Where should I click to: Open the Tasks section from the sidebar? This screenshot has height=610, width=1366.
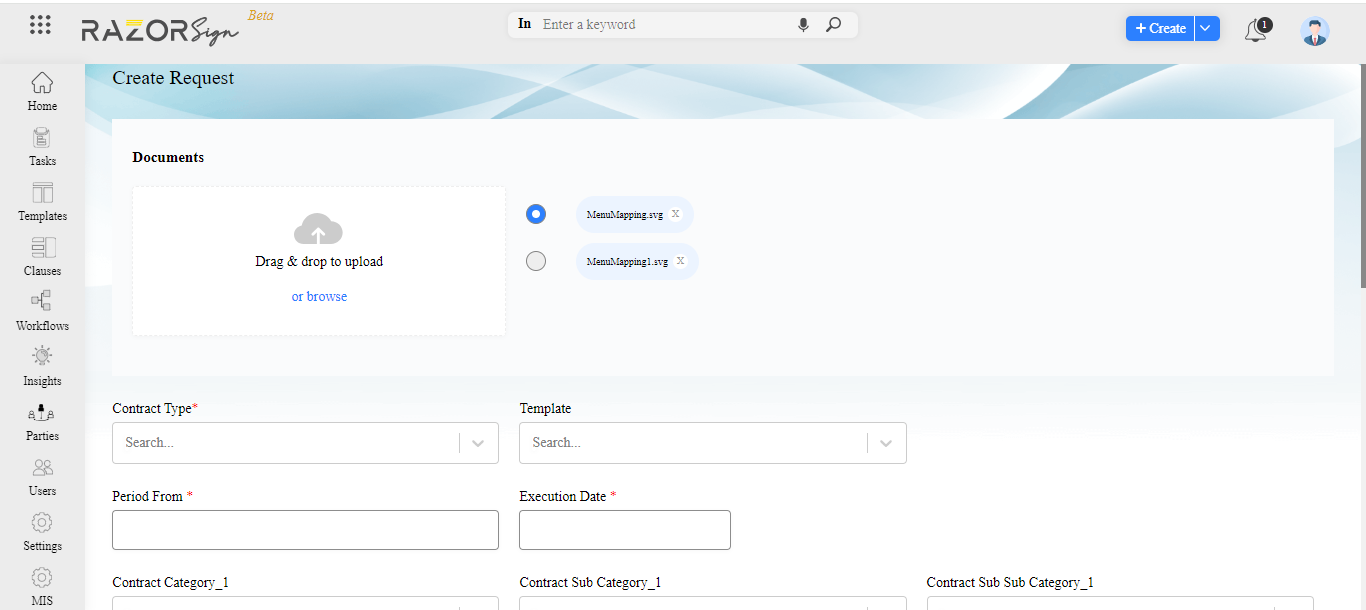[41, 145]
